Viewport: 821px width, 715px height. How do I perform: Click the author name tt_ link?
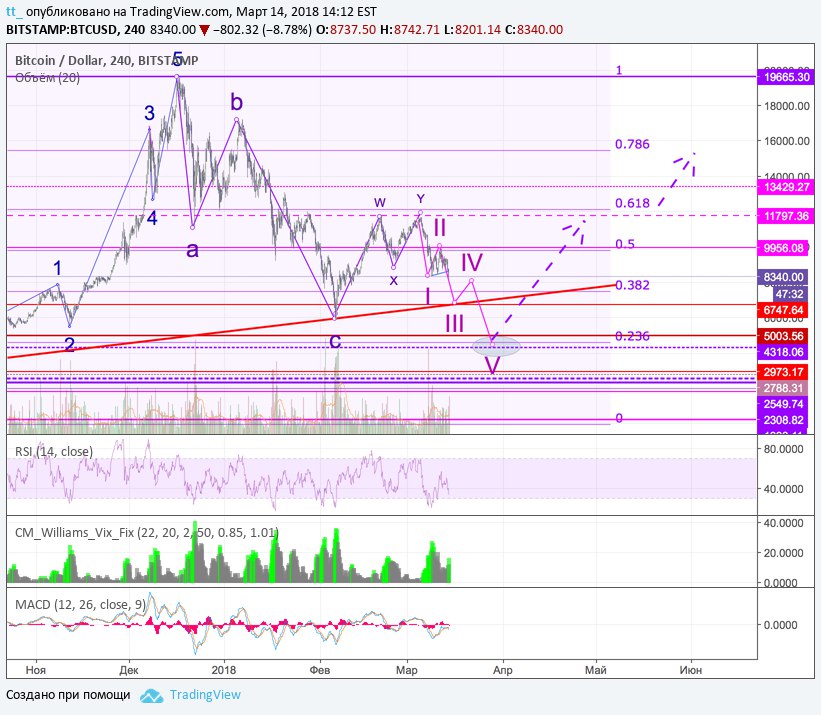(14, 12)
